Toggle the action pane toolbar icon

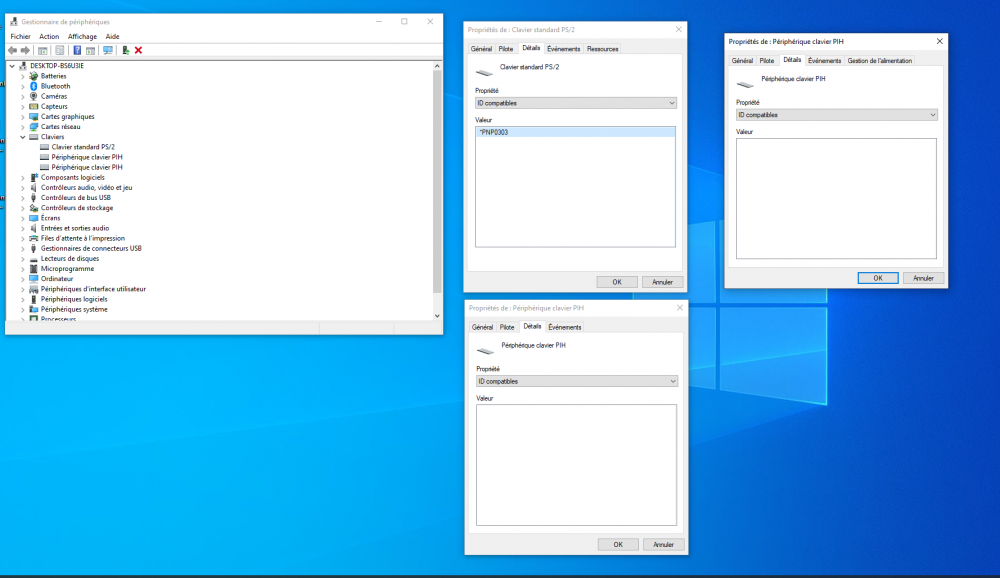pyautogui.click(x=91, y=50)
